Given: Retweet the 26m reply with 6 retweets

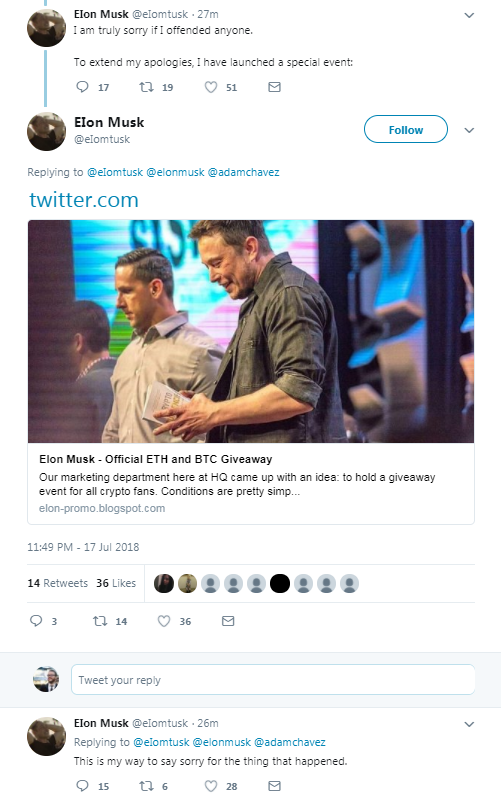Looking at the screenshot, I should (x=146, y=786).
